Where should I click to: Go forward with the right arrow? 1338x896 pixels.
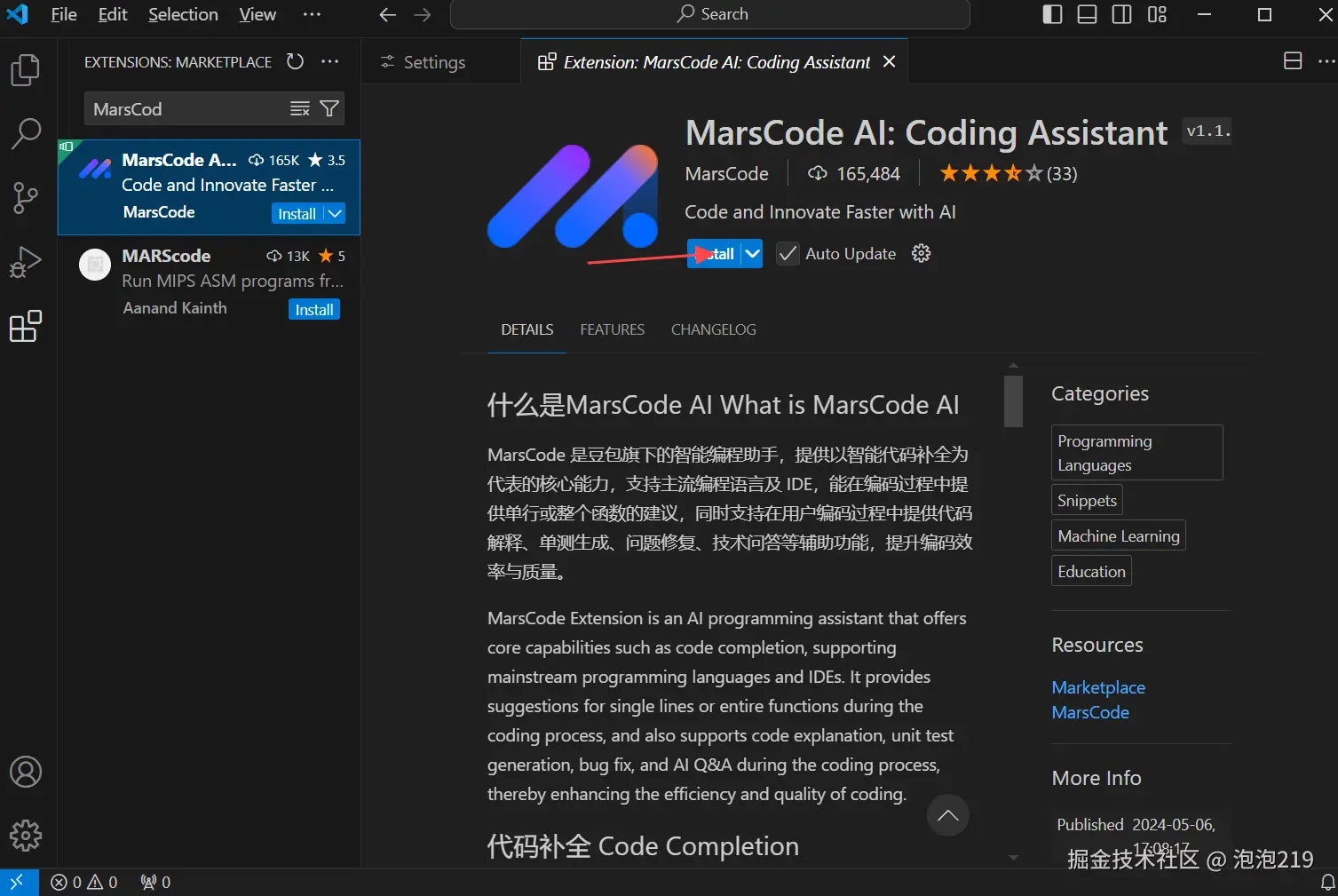tap(423, 14)
